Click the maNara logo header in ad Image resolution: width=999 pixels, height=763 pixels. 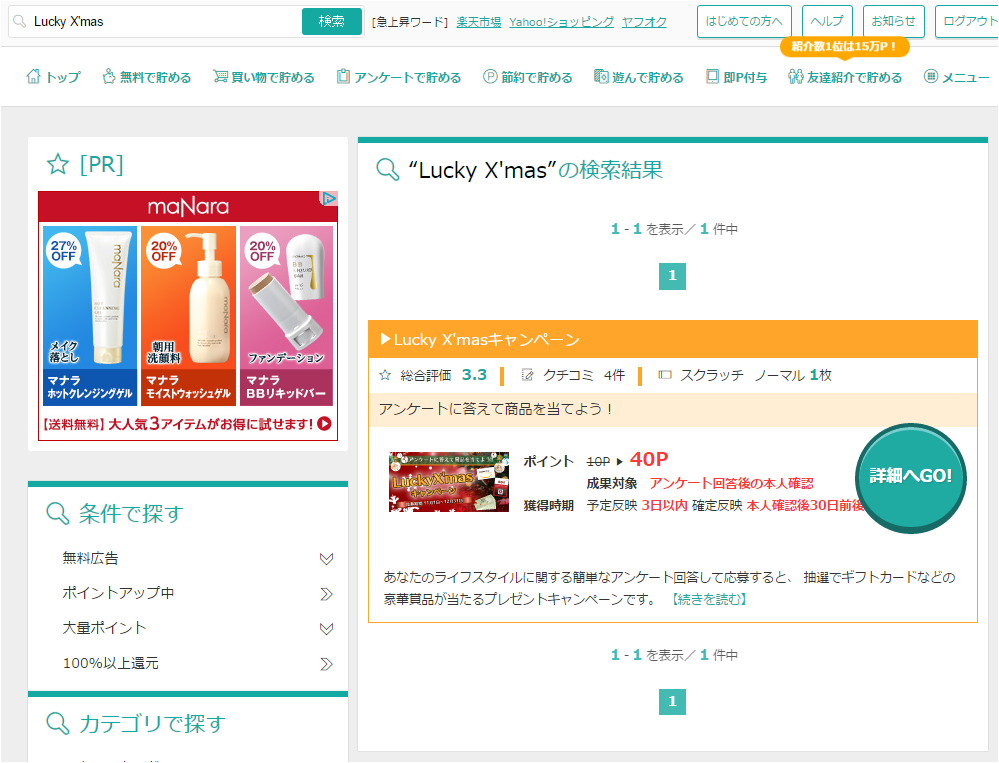point(188,206)
